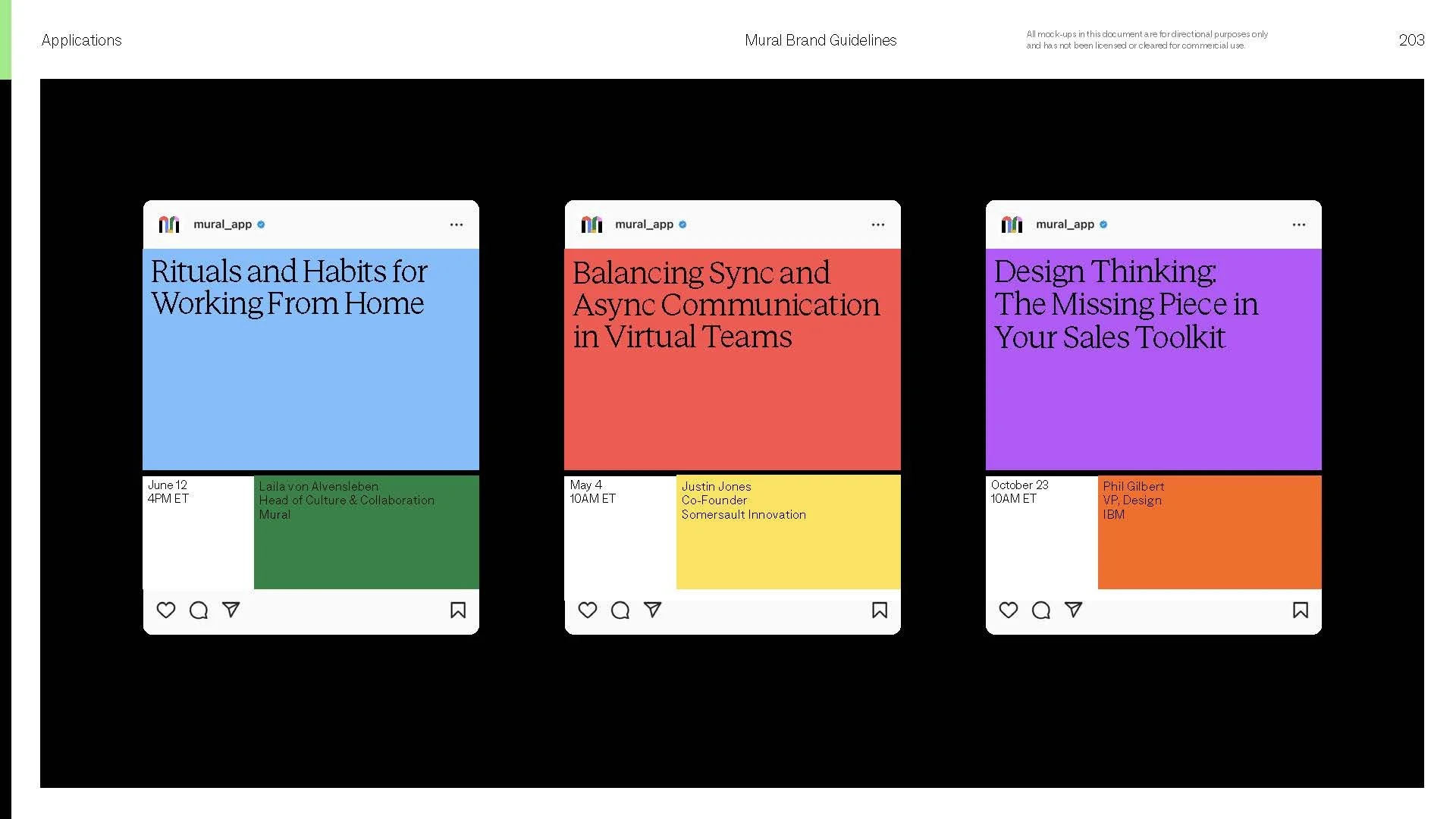Image resolution: width=1456 pixels, height=819 pixels.
Task: Bookmark the Design Thinking post
Action: (x=1301, y=610)
